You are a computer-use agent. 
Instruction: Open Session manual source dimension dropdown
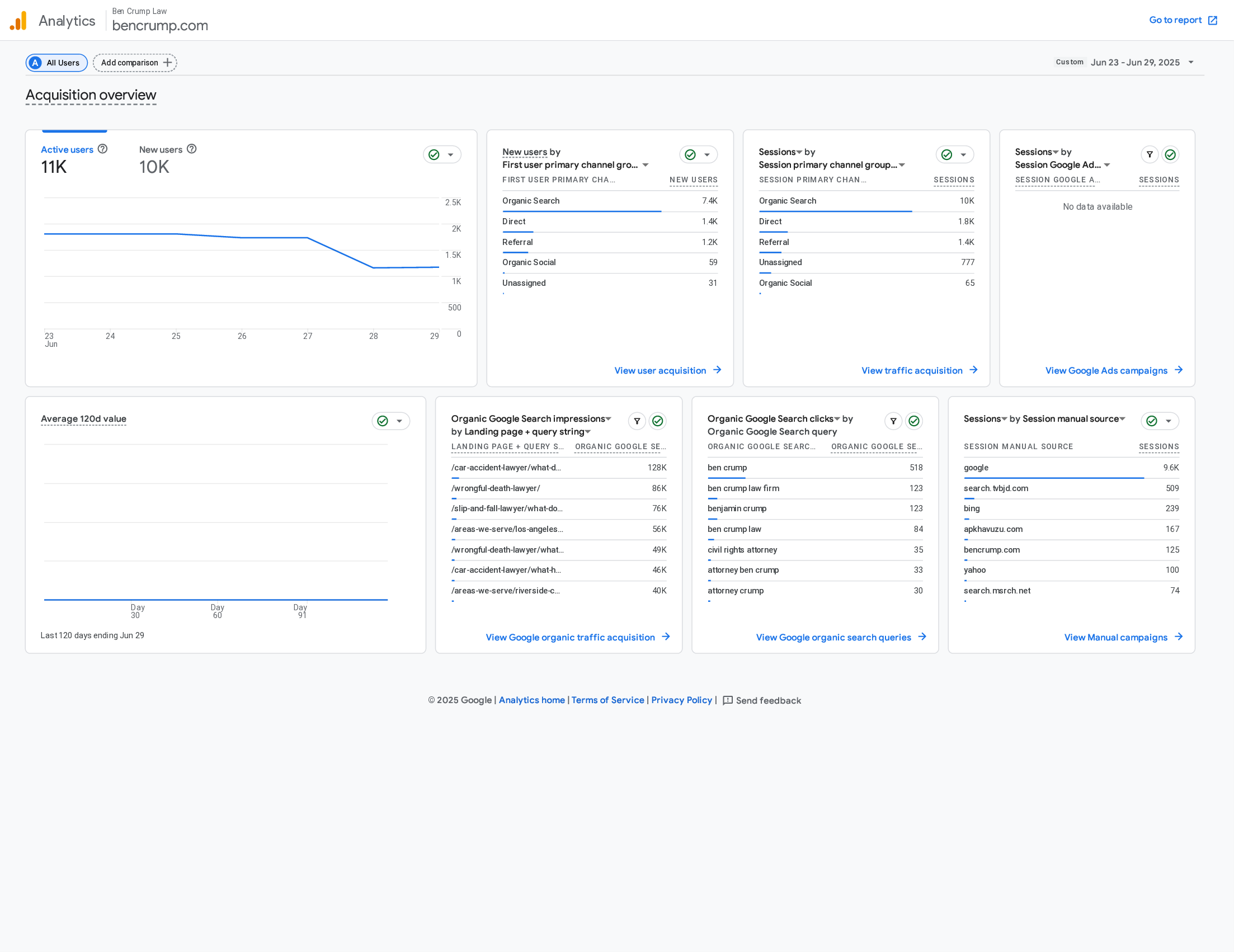[1122, 418]
